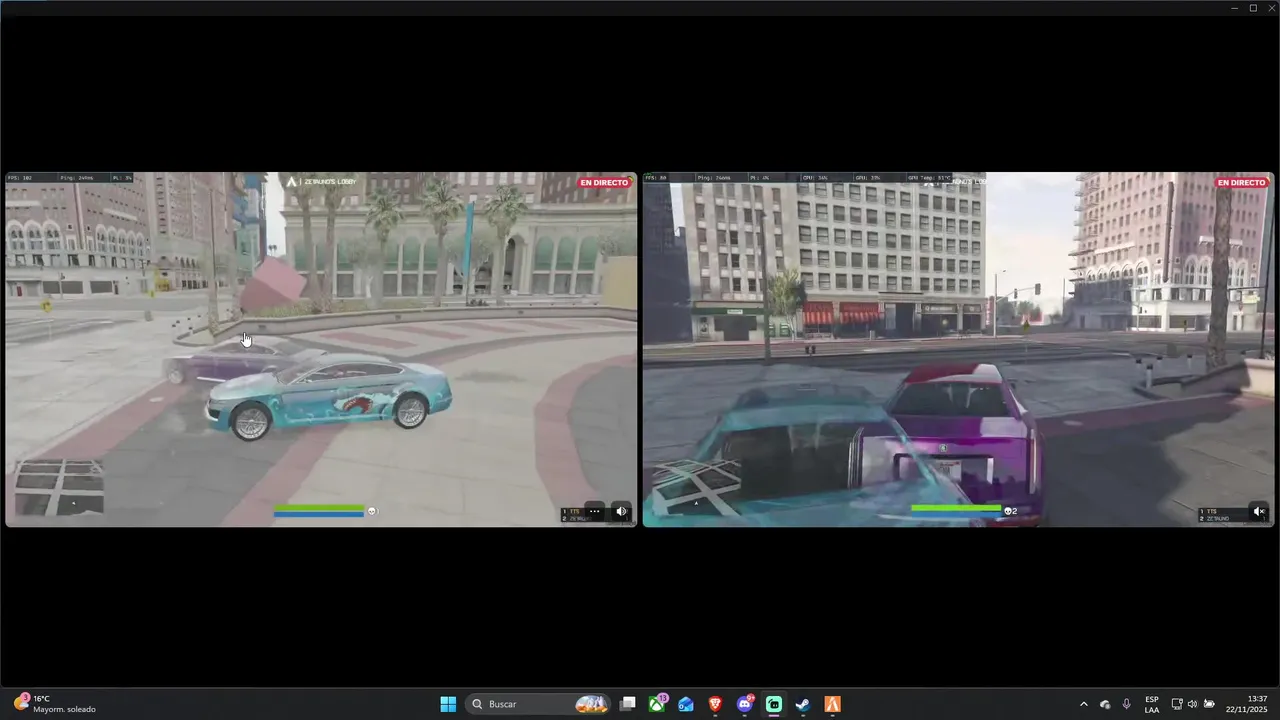
Task: Open the orange A app in the taskbar
Action: point(832,704)
